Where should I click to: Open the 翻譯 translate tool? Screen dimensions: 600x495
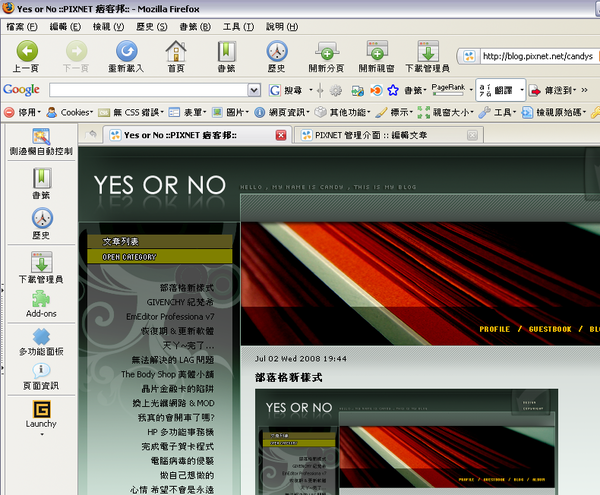[499, 90]
